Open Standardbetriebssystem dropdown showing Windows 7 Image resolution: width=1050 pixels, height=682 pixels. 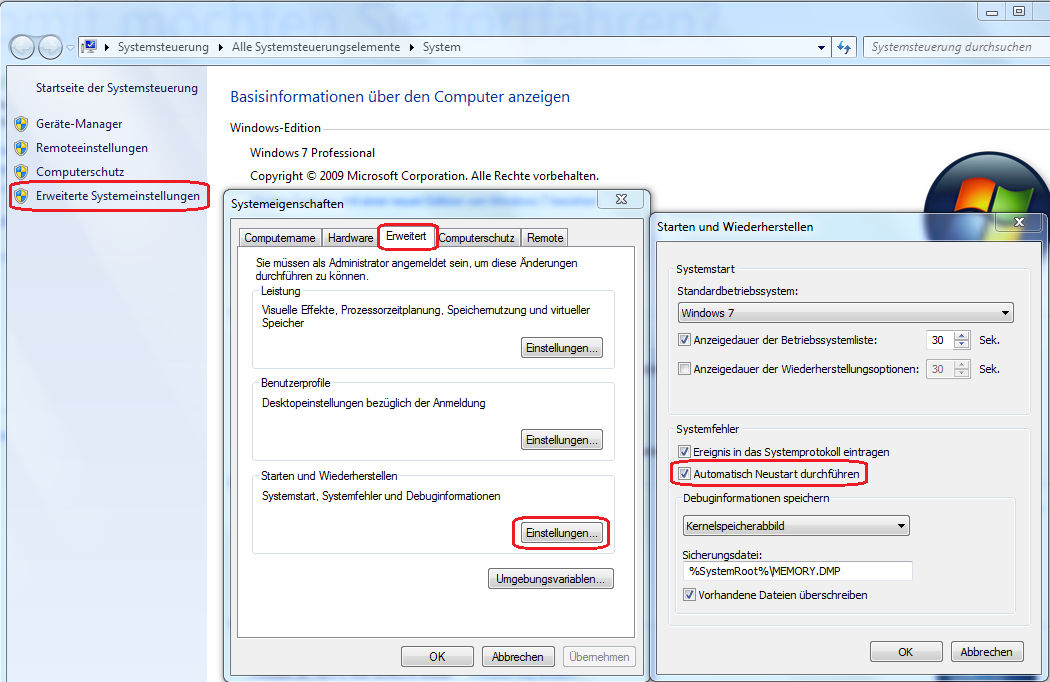tap(845, 313)
